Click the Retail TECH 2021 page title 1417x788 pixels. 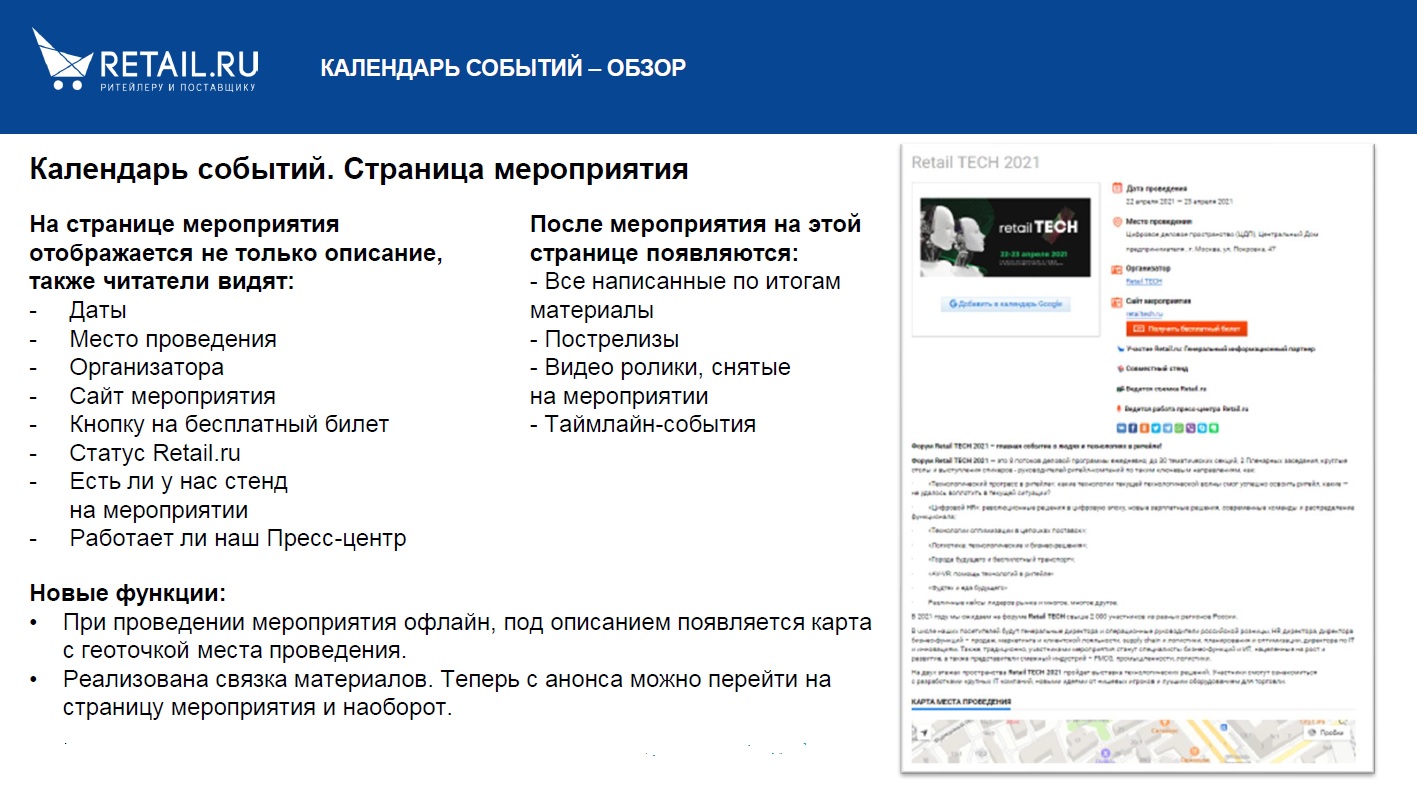click(x=975, y=162)
